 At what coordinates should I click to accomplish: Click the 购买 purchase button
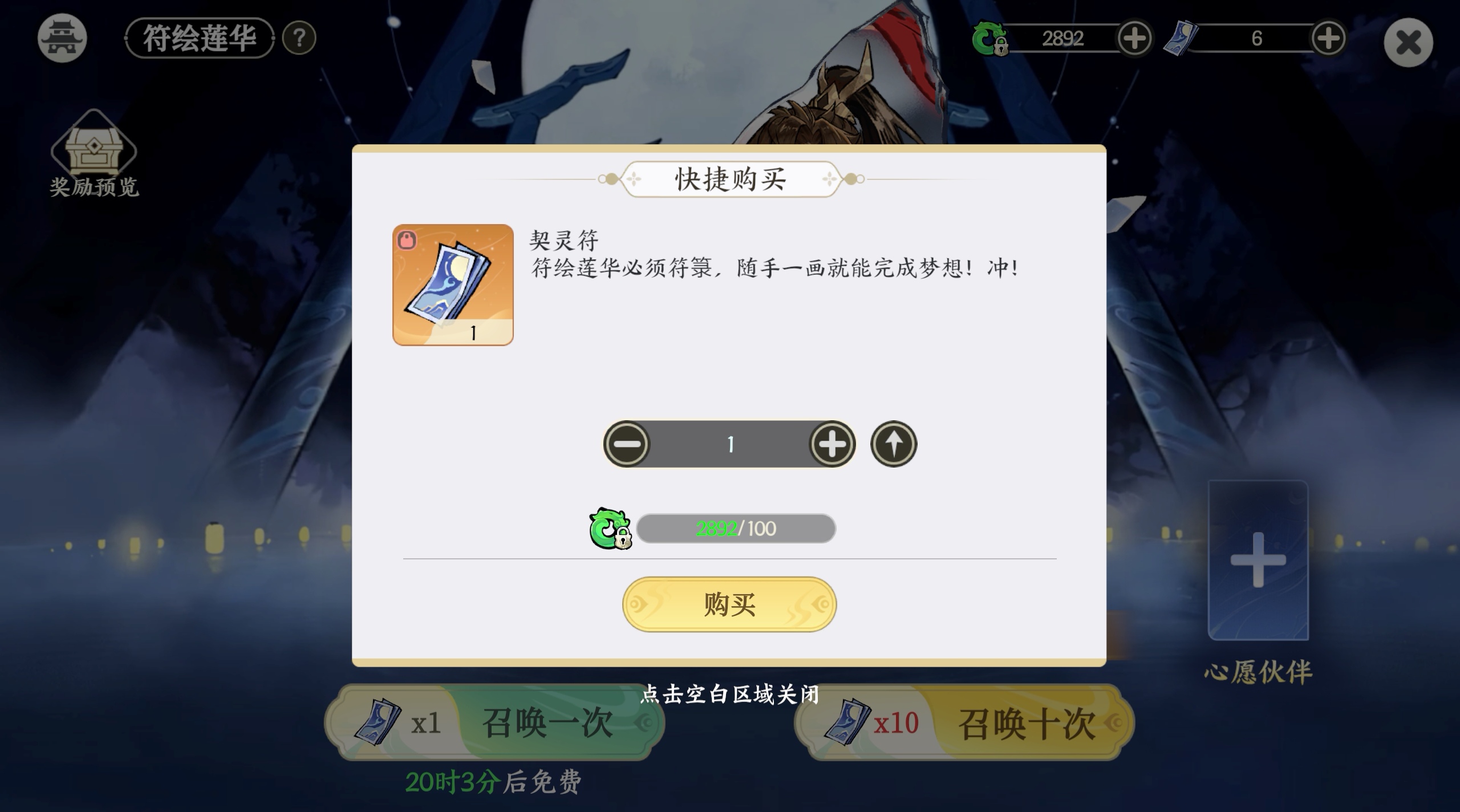point(729,604)
